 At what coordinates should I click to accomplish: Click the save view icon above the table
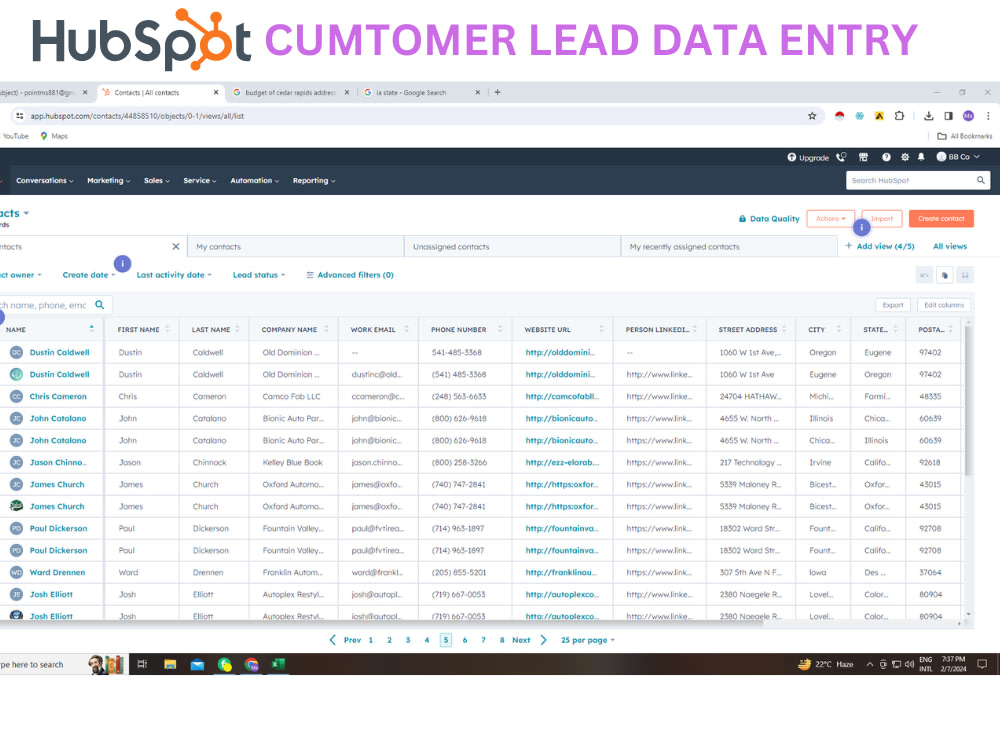click(x=965, y=275)
